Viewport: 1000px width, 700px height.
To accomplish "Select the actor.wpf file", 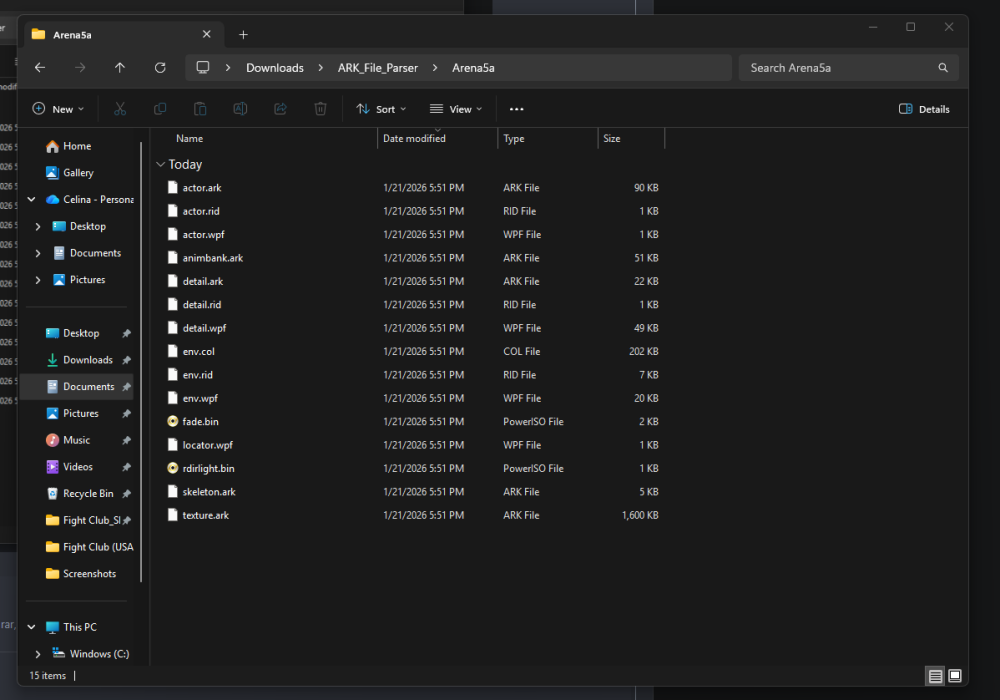I will (203, 235).
